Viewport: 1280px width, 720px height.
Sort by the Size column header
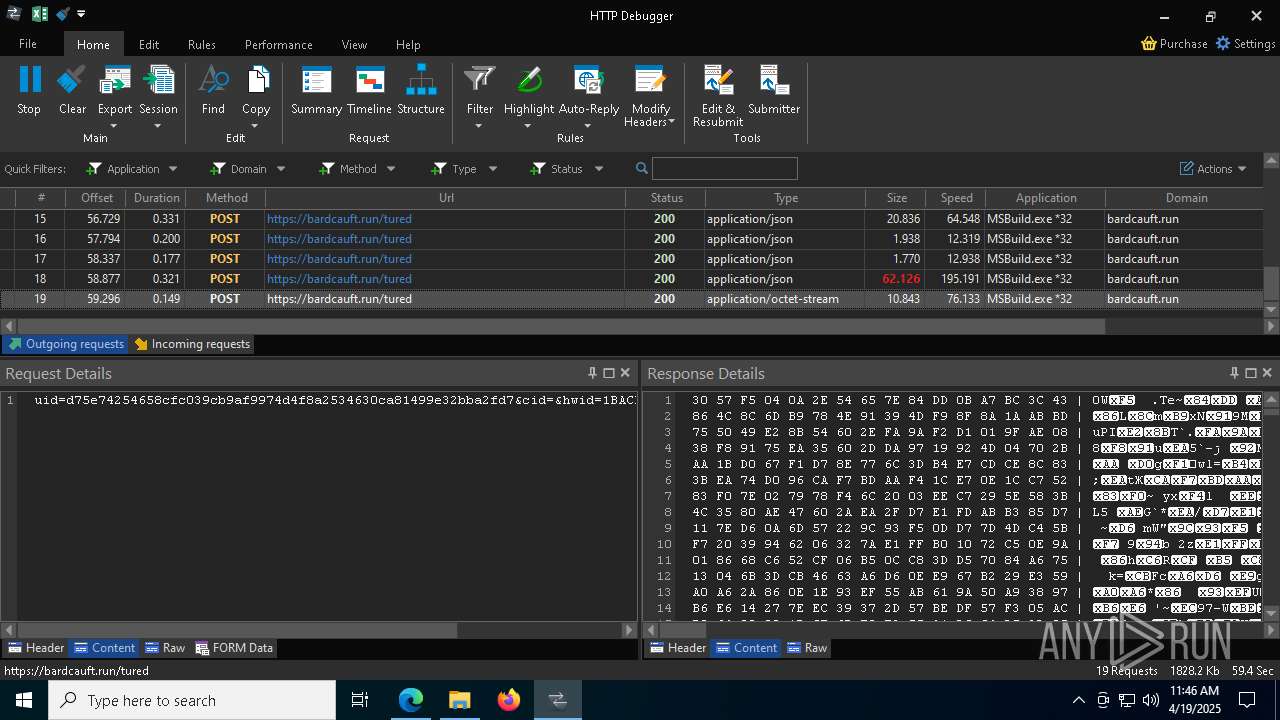[896, 198]
